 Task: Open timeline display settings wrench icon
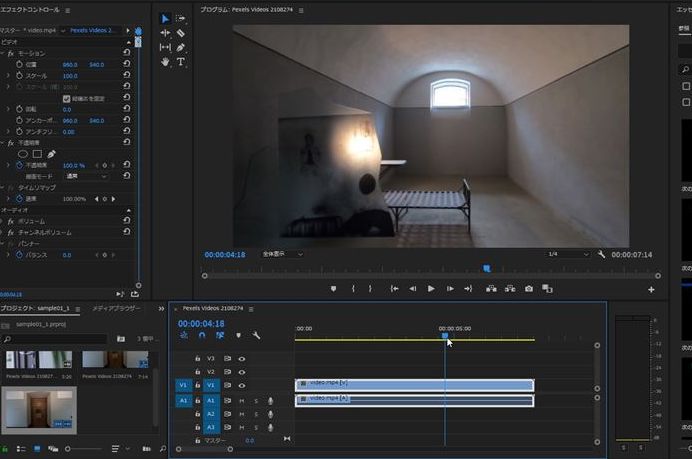point(256,336)
